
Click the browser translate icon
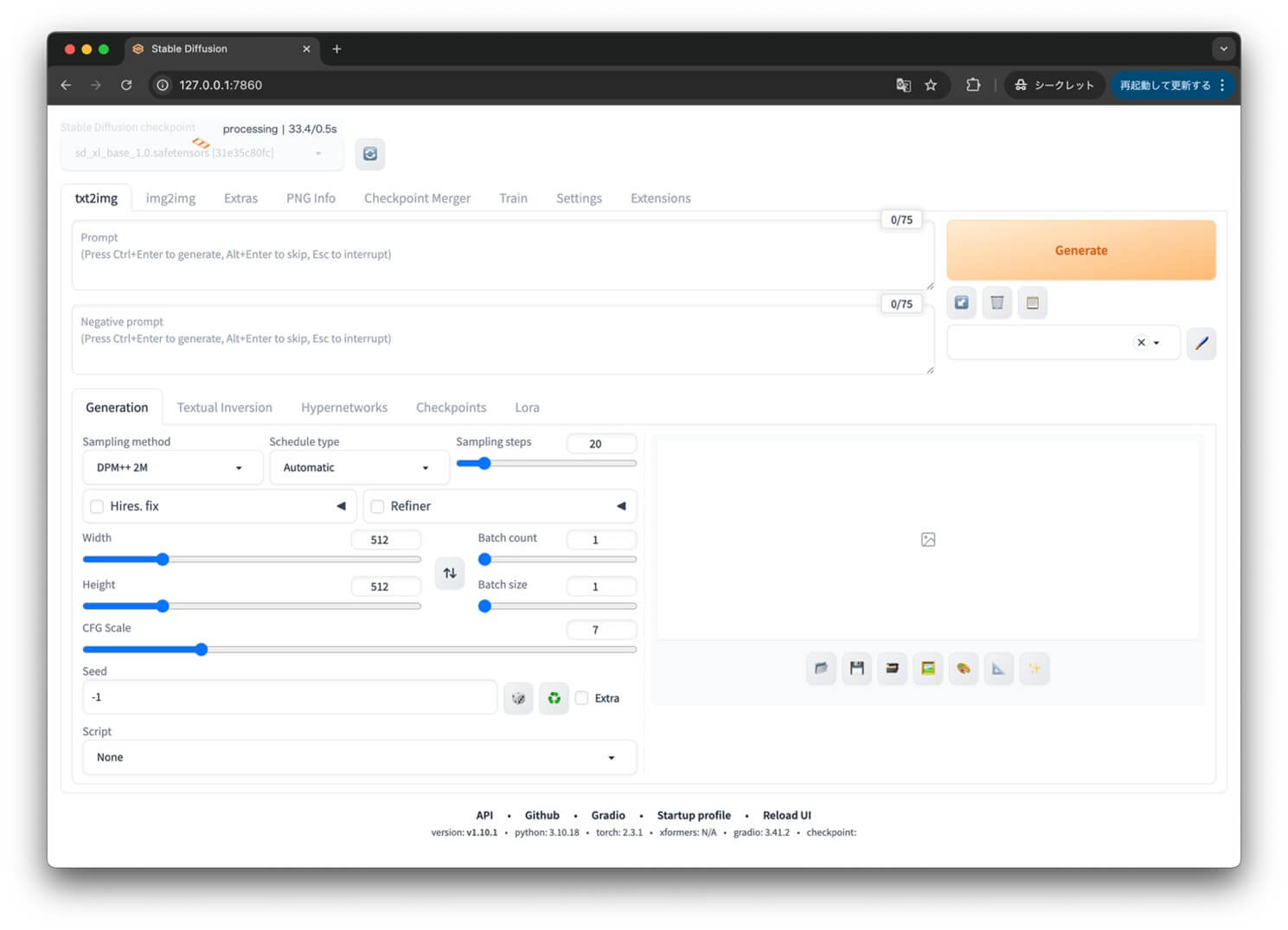[x=903, y=85]
